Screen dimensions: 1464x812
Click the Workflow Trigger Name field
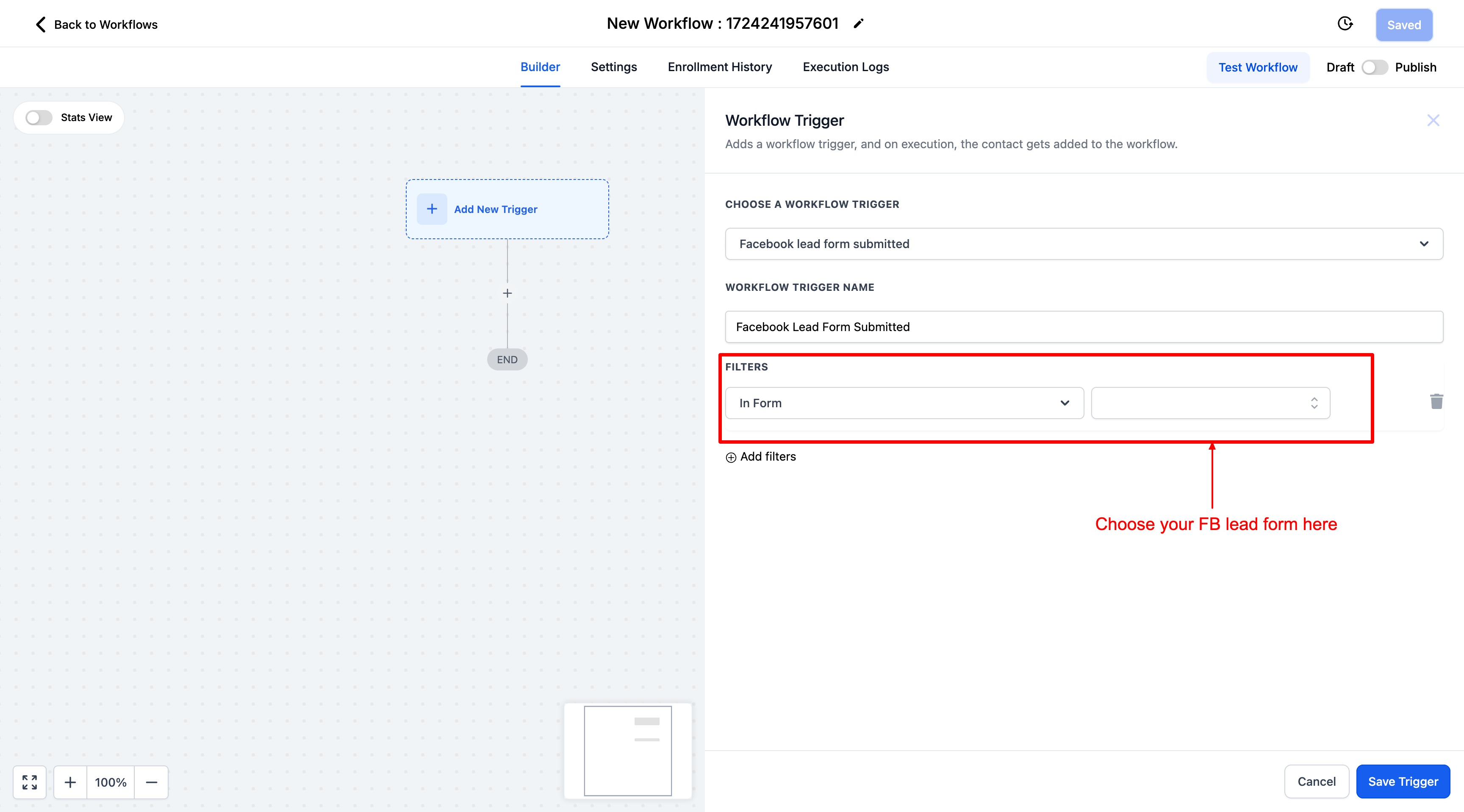coord(1084,326)
